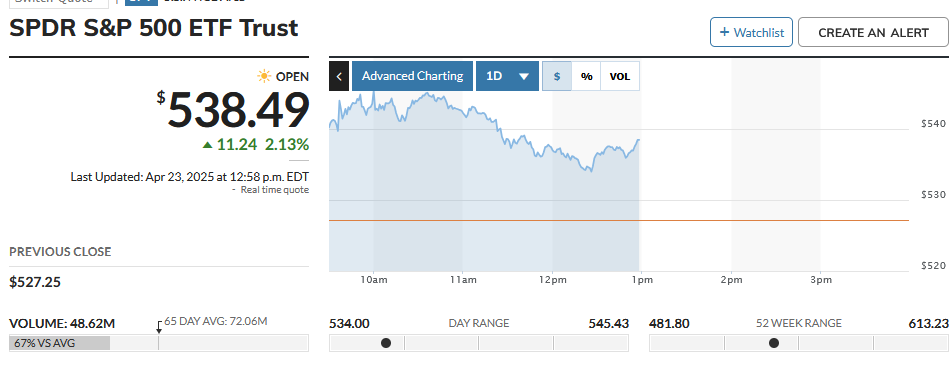
Task: Click Create an Alert button
Action: [x=873, y=32]
